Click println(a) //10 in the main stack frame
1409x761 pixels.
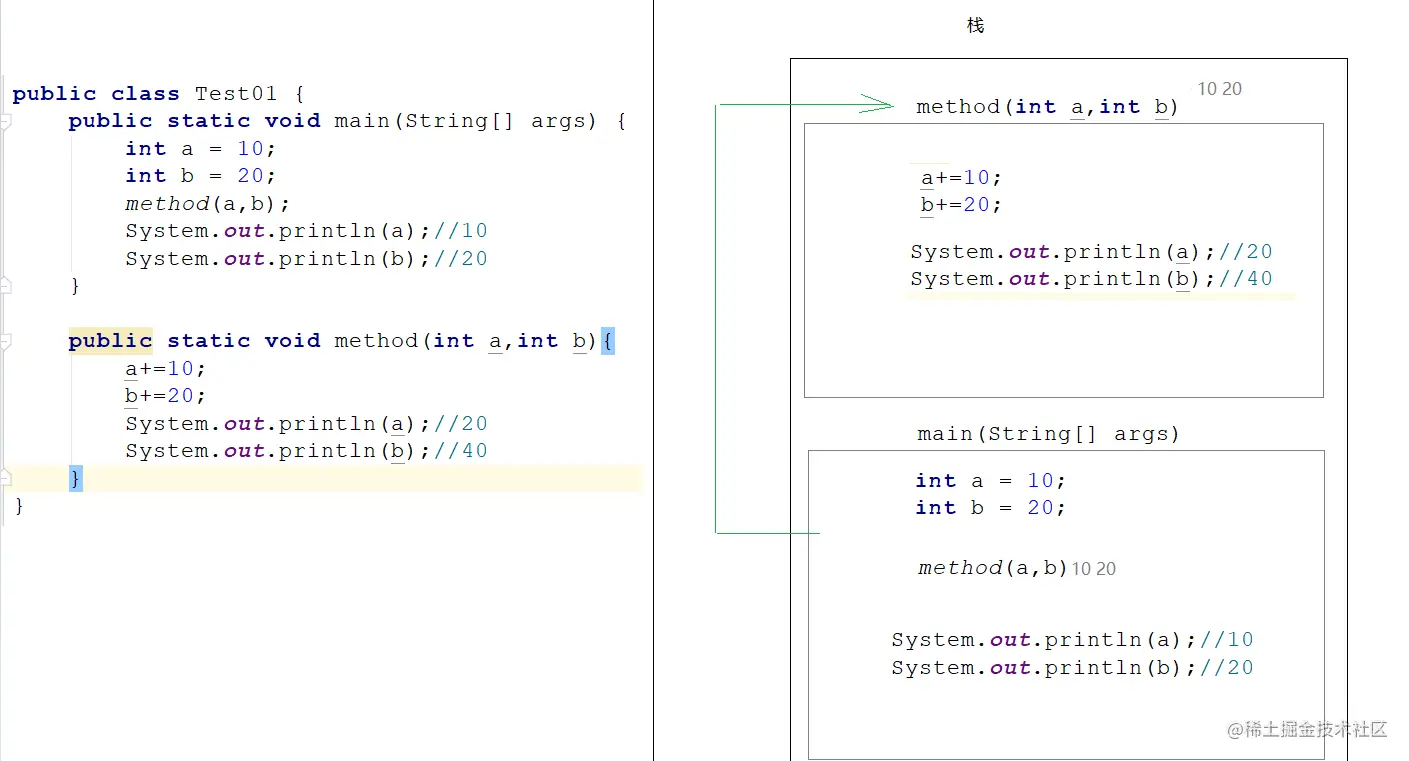1072,640
